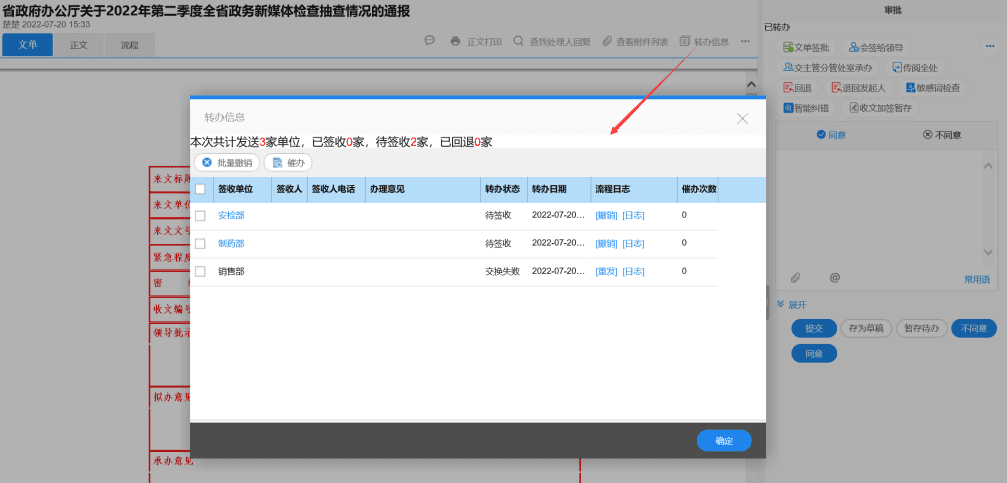
Task: Select the 同意 radio option
Action: [x=830, y=135]
